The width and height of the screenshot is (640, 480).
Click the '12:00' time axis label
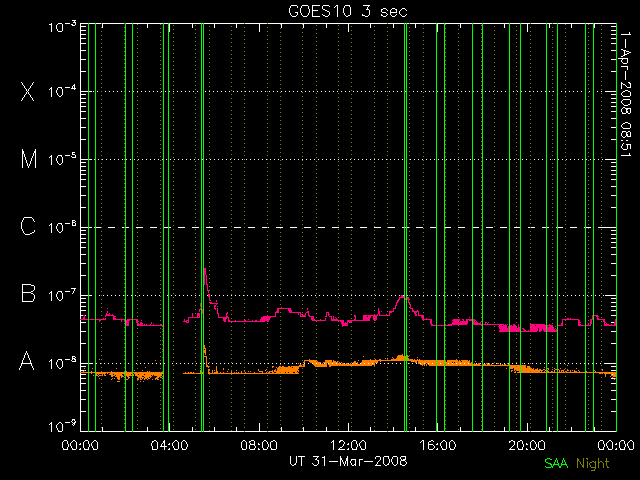[x=348, y=445]
